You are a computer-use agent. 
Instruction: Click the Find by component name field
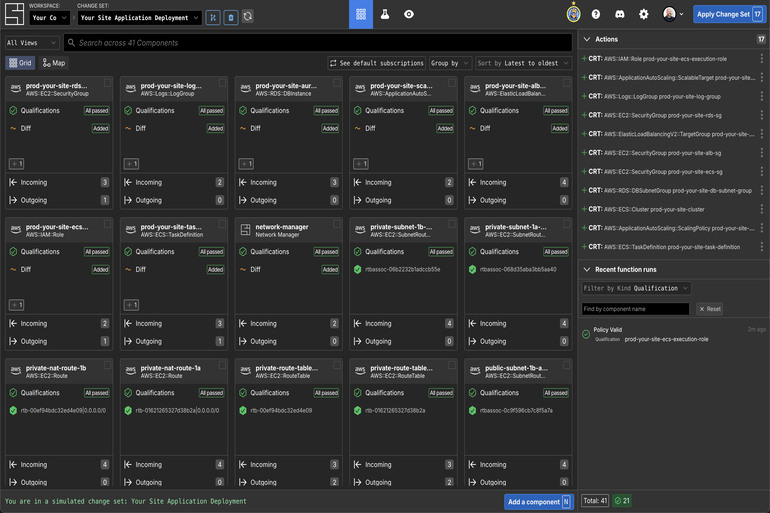click(x=636, y=309)
